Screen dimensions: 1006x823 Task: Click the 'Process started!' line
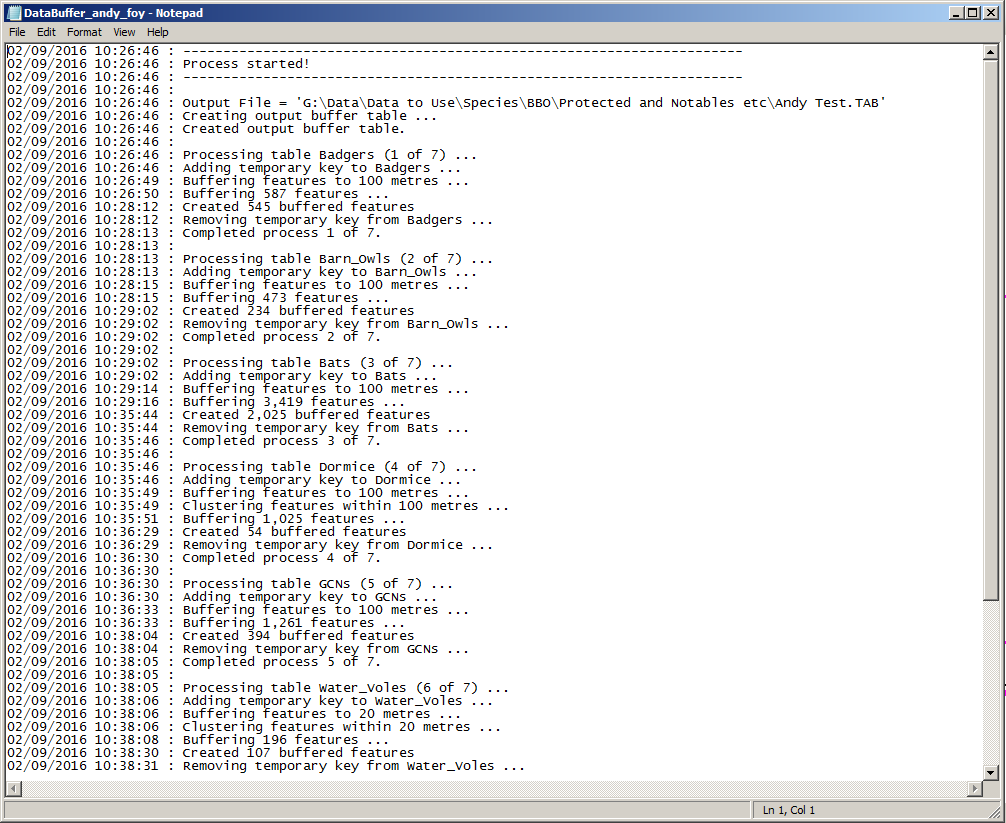[x=246, y=64]
